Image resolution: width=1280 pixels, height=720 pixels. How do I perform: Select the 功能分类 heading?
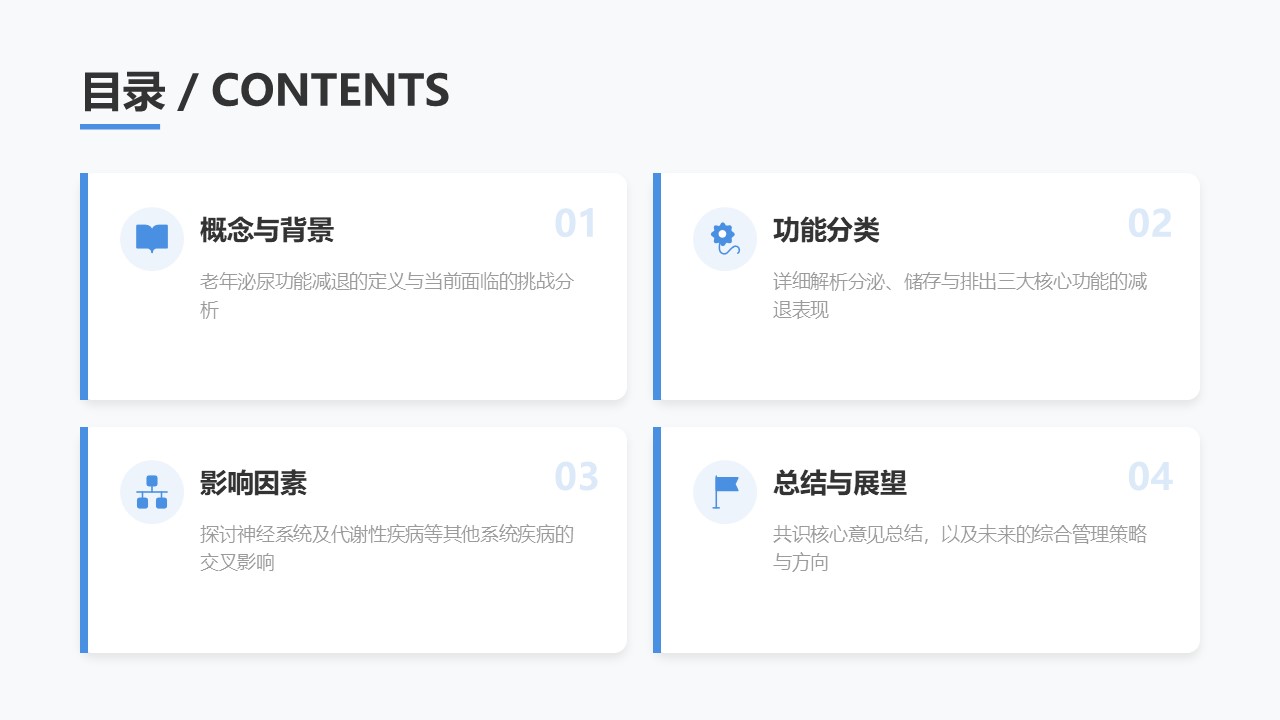coord(825,231)
